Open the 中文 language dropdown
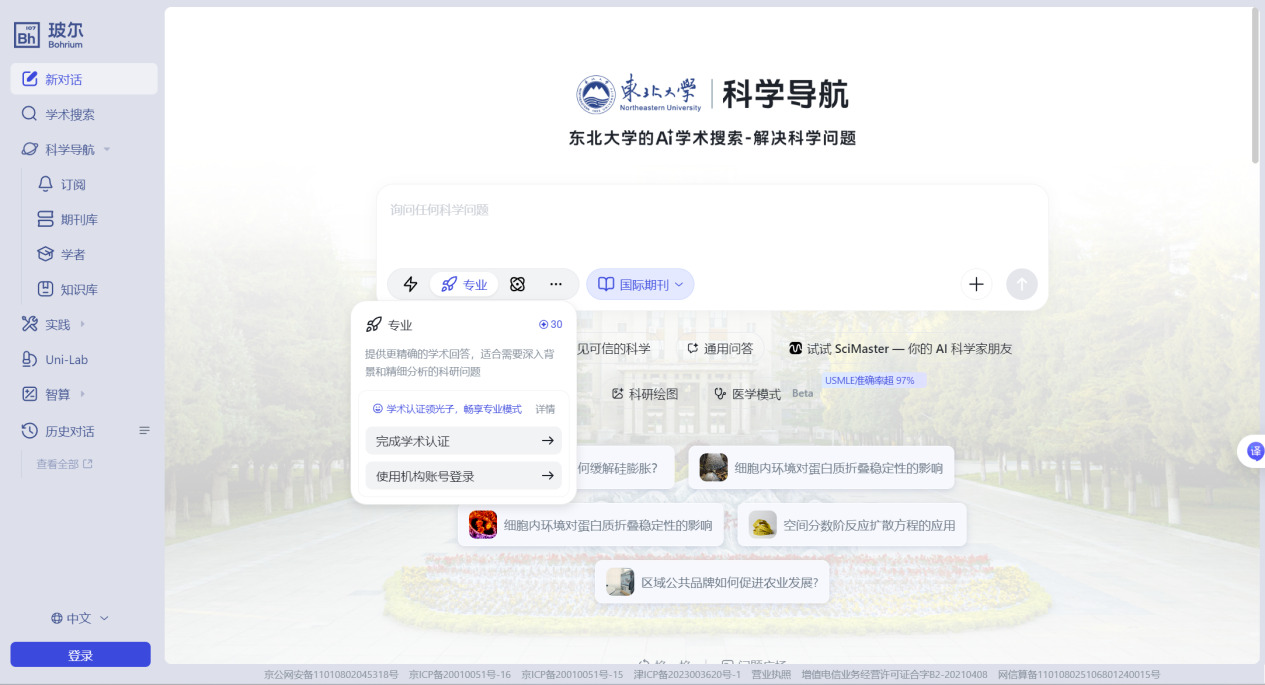The image size is (1265, 685). pyautogui.click(x=80, y=618)
